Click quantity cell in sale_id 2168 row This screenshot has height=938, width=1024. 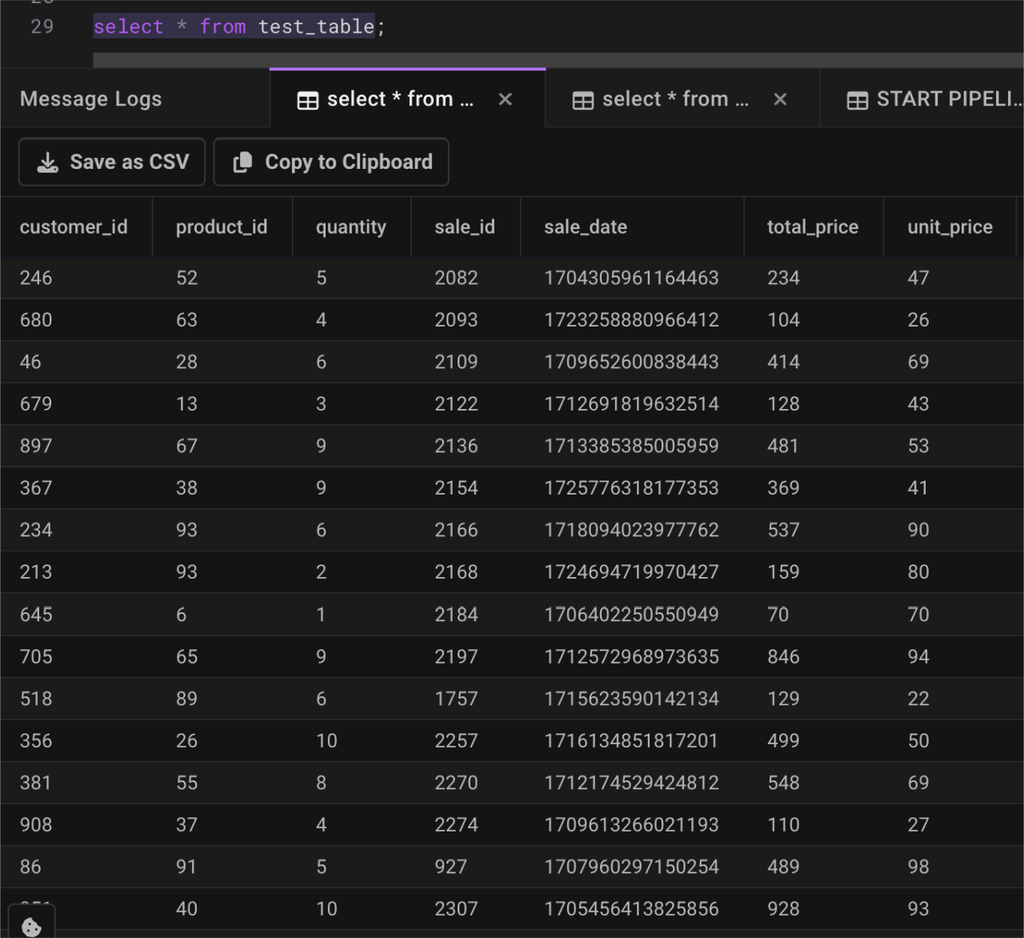[x=321, y=572]
